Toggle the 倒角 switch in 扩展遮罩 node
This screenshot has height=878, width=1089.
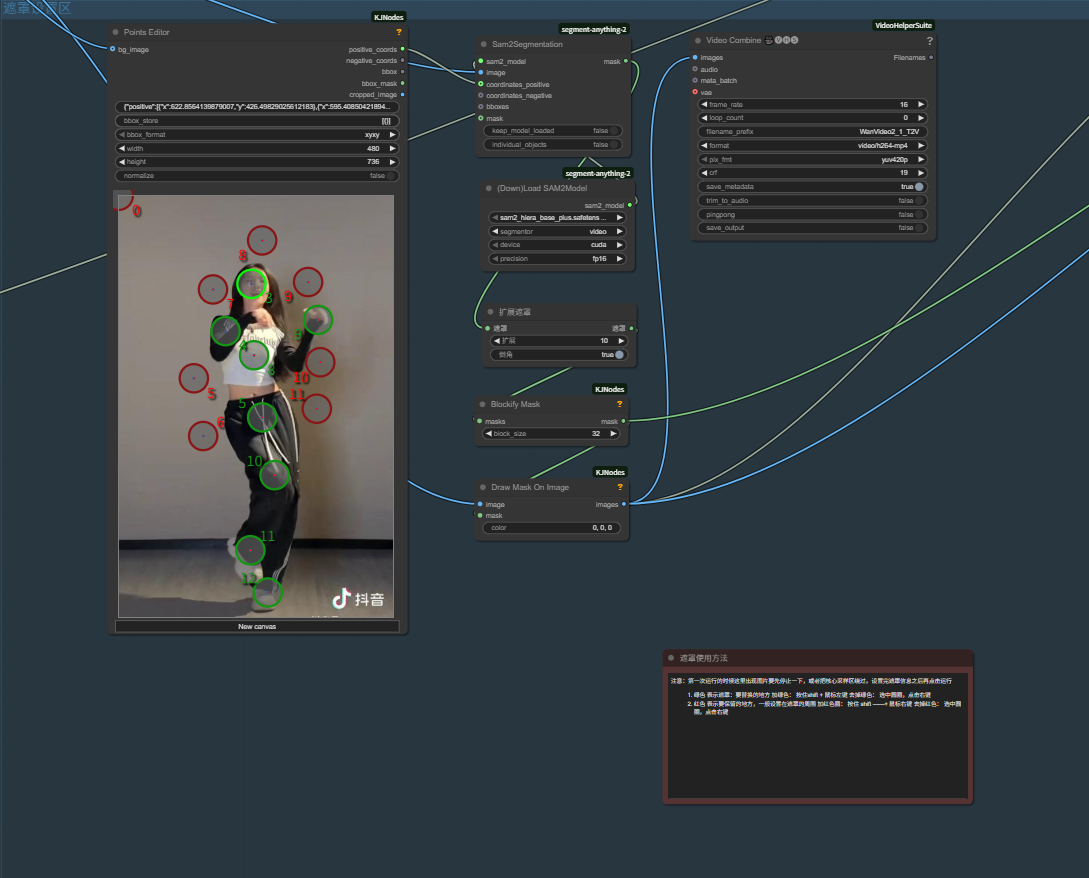pyautogui.click(x=619, y=354)
